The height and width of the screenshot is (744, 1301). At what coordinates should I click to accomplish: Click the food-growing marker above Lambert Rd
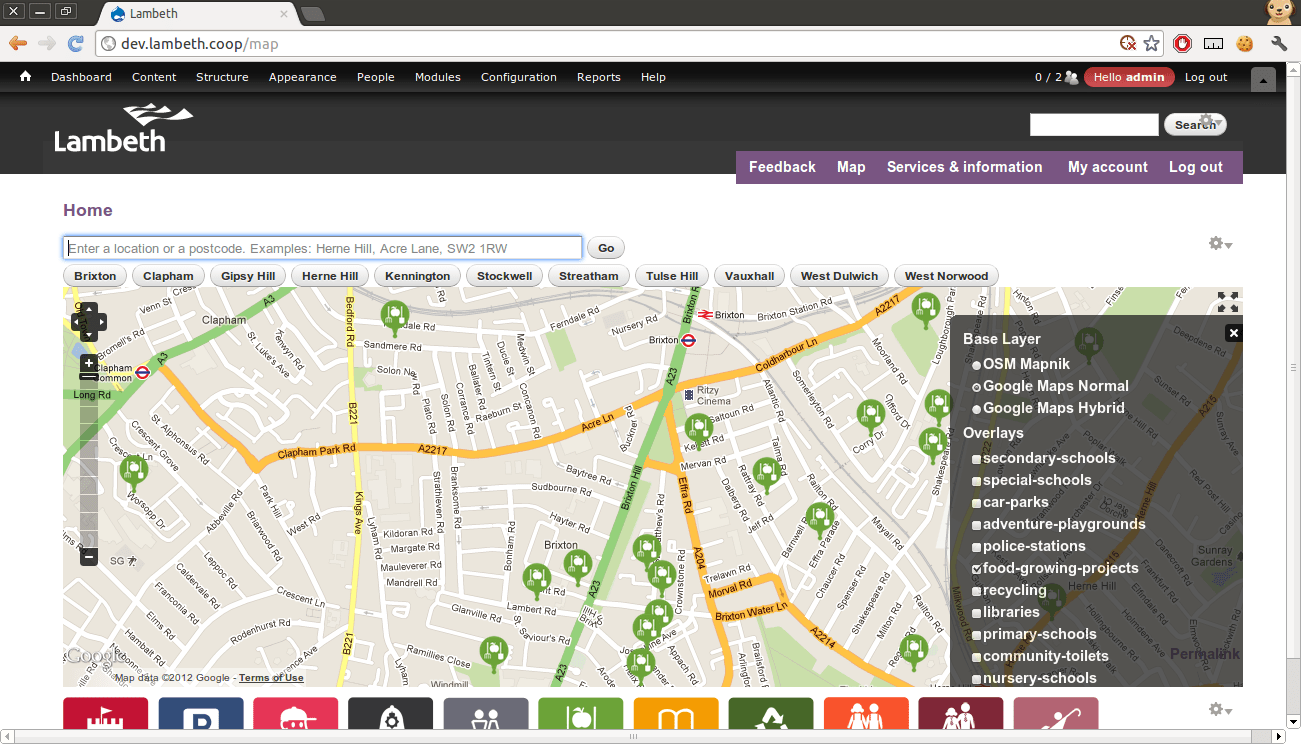[537, 579]
